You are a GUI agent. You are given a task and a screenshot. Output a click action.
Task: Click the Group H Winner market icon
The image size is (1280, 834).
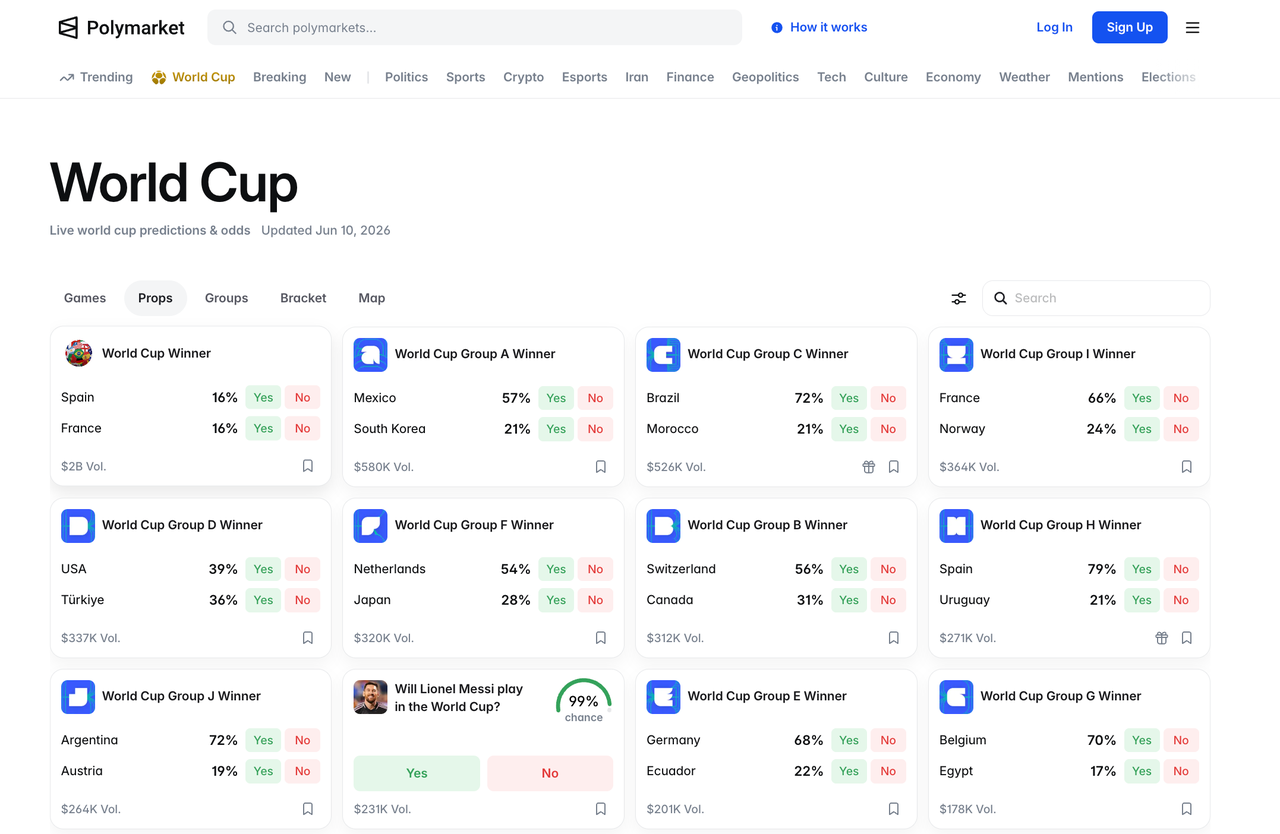tap(957, 525)
